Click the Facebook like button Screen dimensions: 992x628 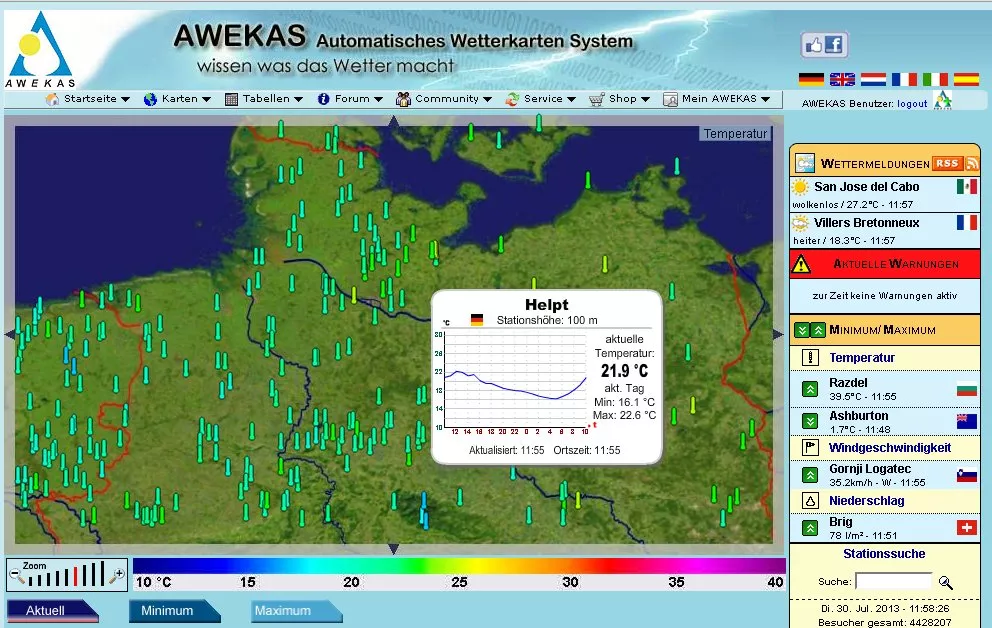(824, 45)
